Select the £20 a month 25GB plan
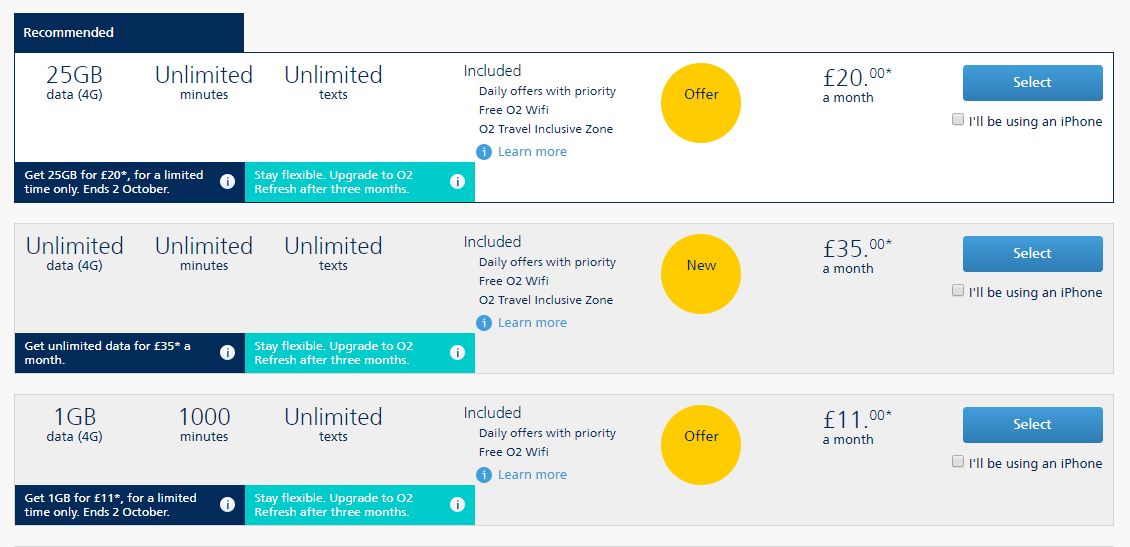This screenshot has height=547, width=1130. click(x=1032, y=83)
